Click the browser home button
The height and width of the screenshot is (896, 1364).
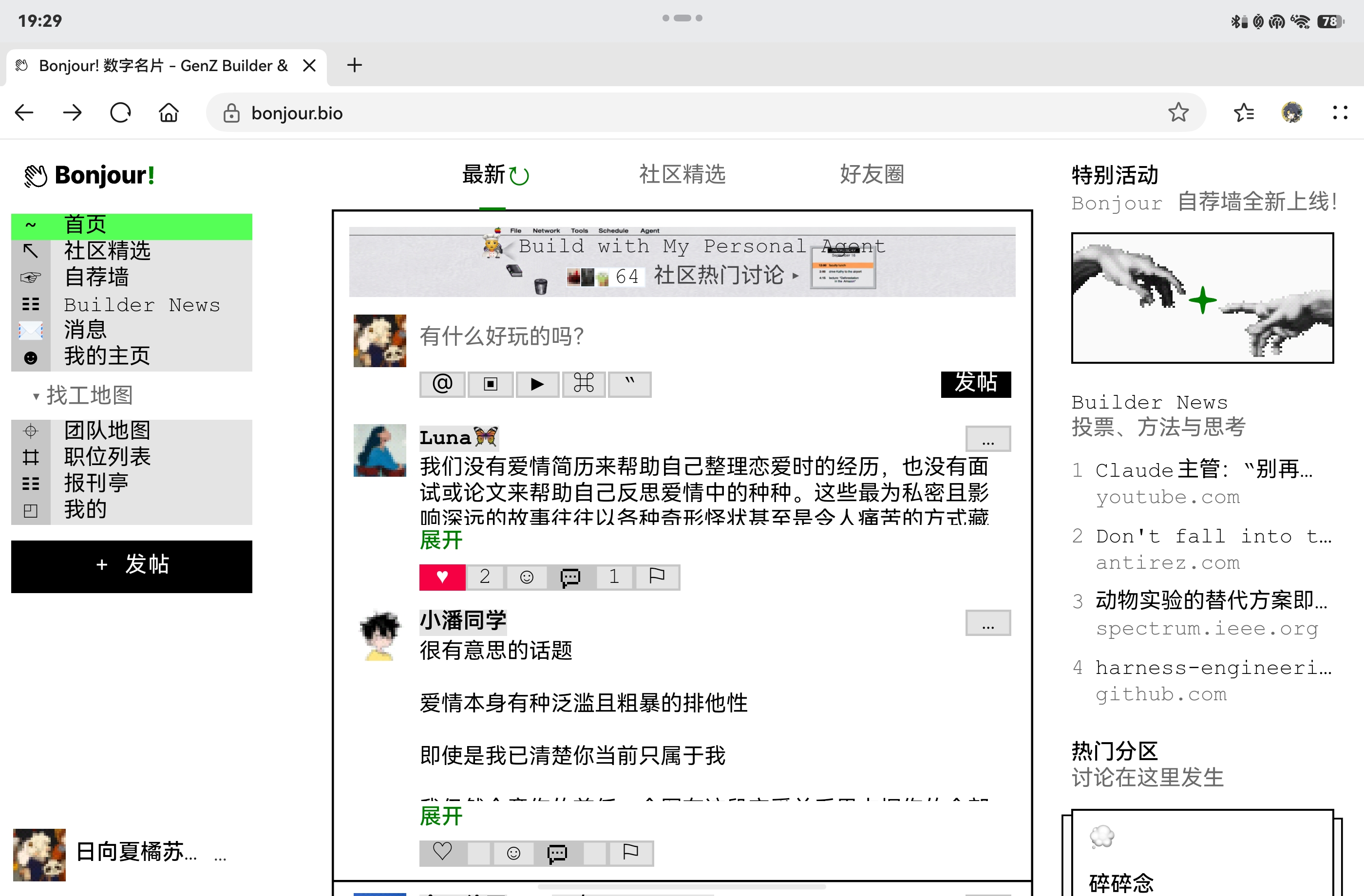click(x=169, y=113)
